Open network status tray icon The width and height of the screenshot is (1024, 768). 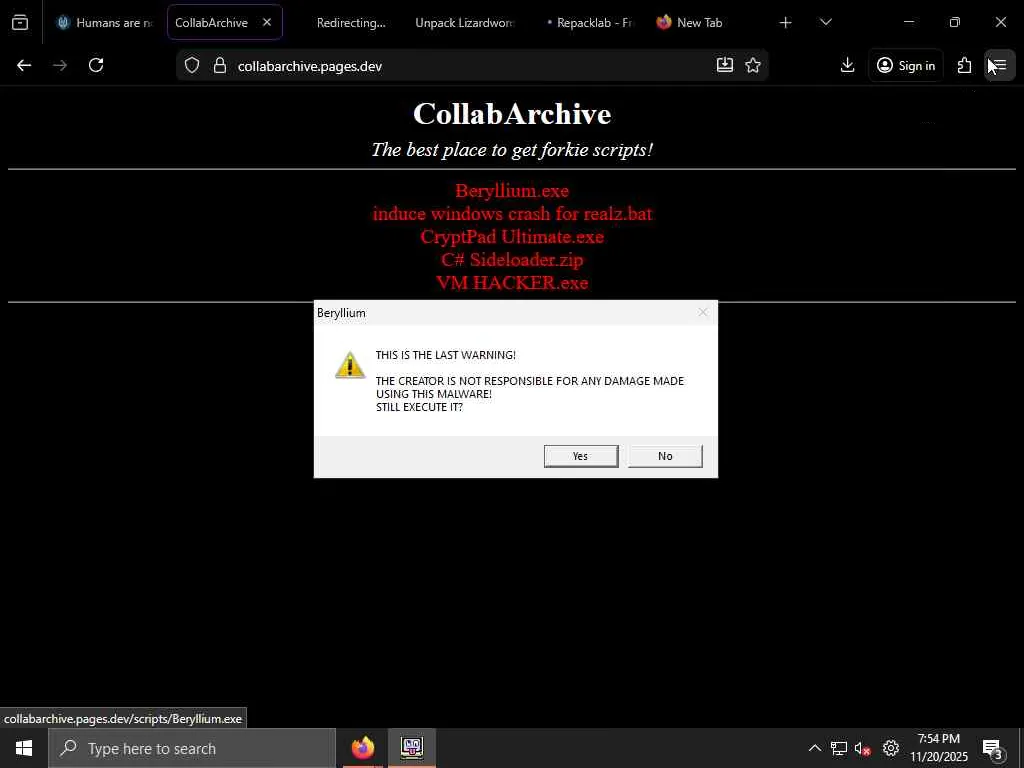tap(839, 748)
